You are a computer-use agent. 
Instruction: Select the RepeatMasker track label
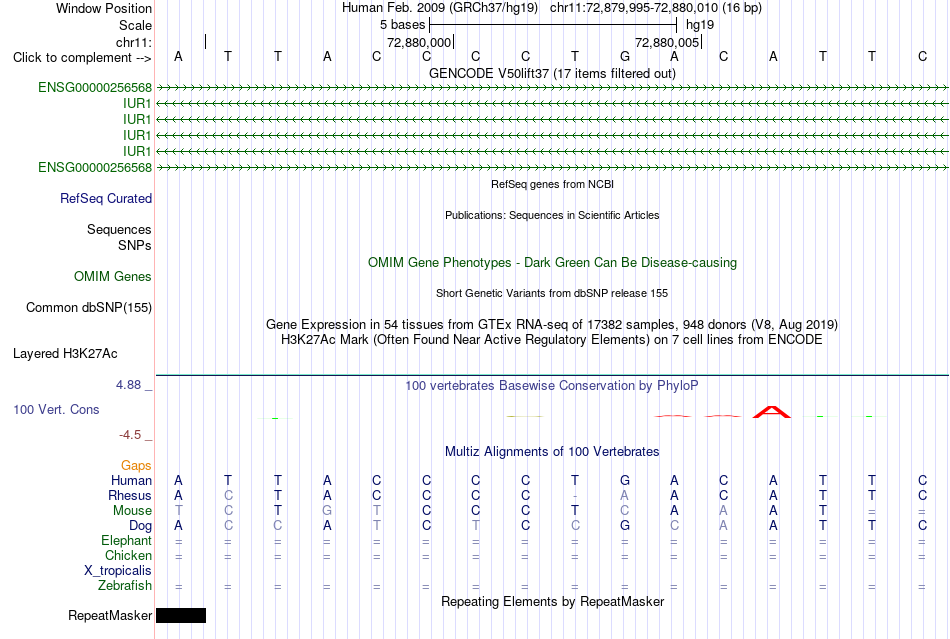[110, 615]
